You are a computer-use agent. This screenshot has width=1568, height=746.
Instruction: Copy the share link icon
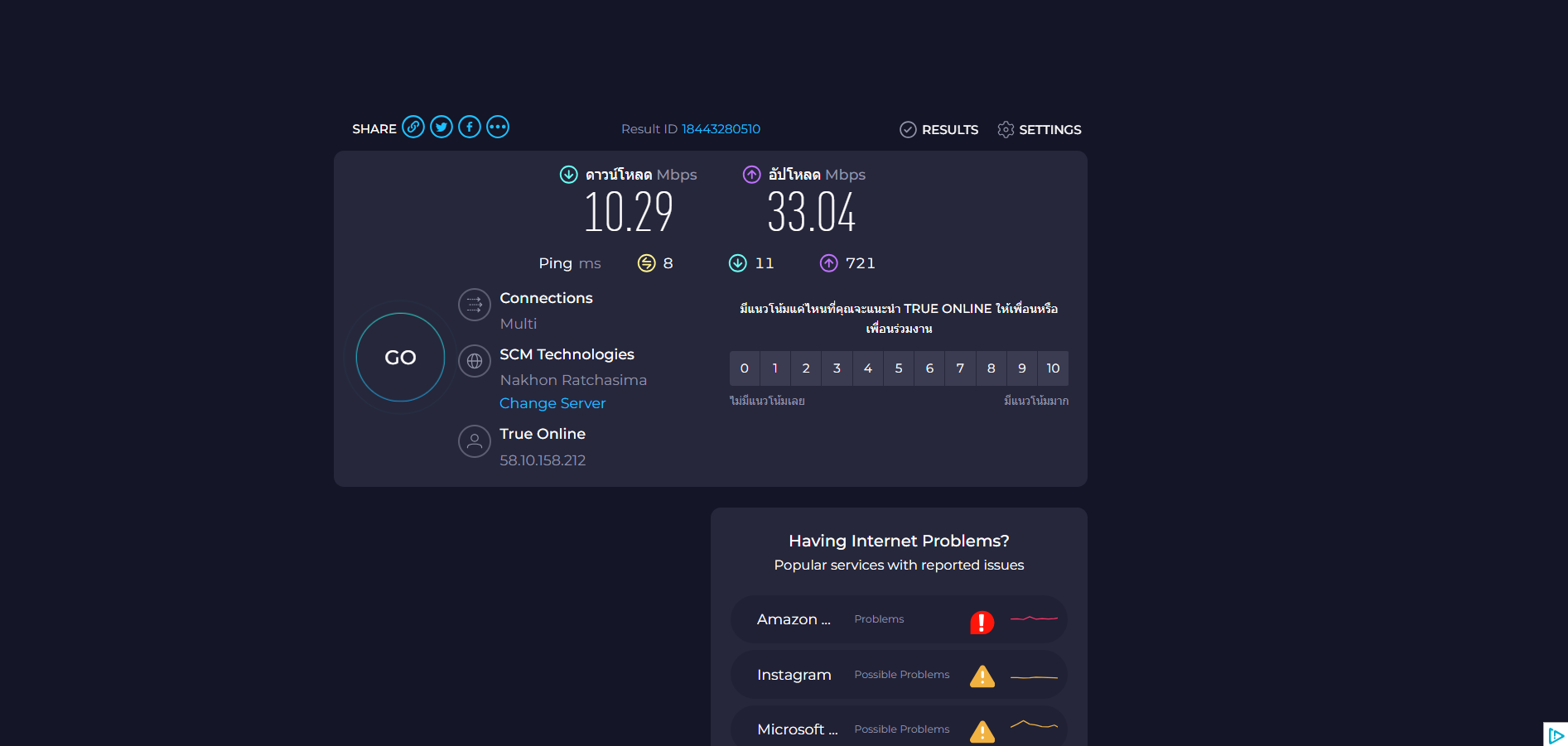click(x=413, y=127)
